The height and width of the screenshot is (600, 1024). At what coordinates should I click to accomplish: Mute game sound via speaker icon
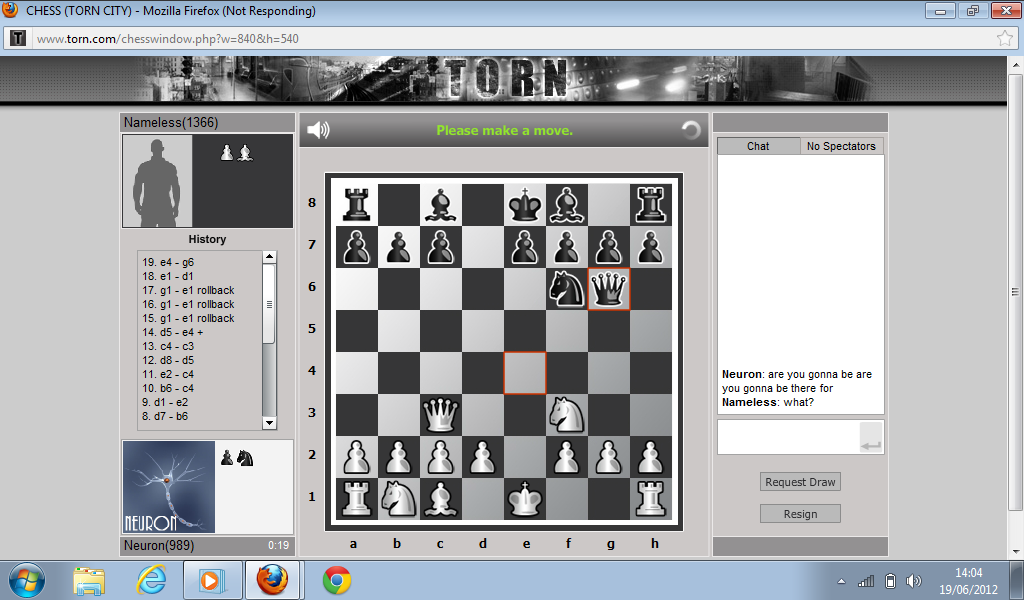click(x=318, y=130)
